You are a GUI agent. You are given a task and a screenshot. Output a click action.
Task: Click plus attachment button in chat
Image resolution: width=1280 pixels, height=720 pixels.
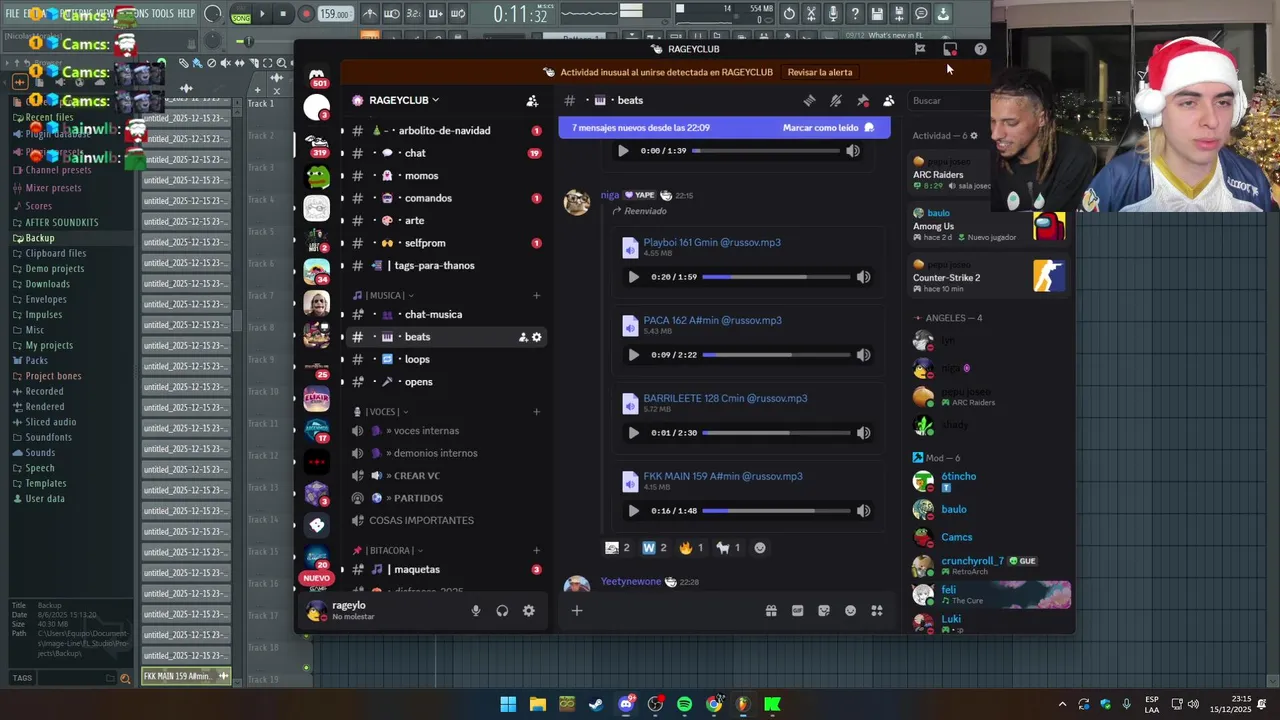point(577,611)
